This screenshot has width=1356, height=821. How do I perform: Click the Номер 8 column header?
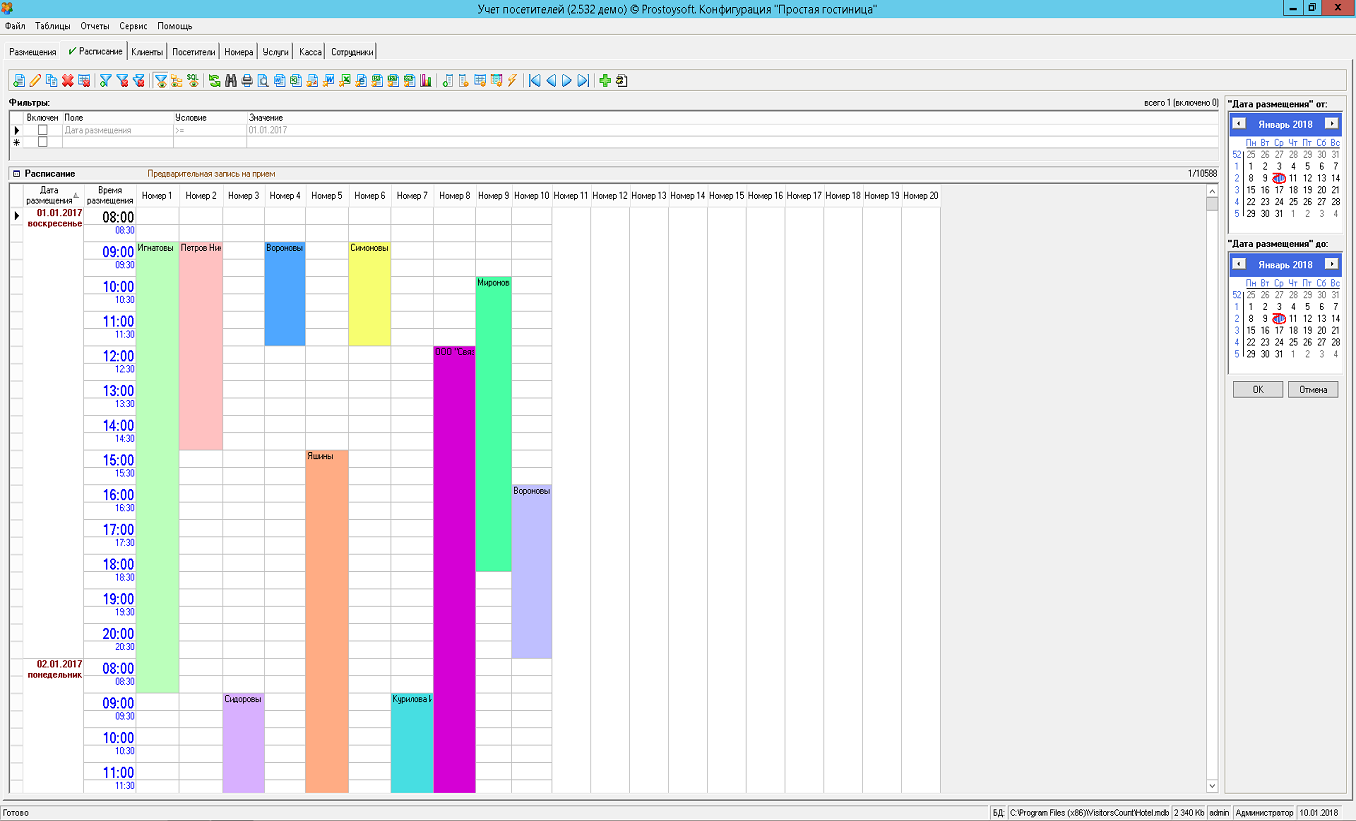pyautogui.click(x=454, y=196)
